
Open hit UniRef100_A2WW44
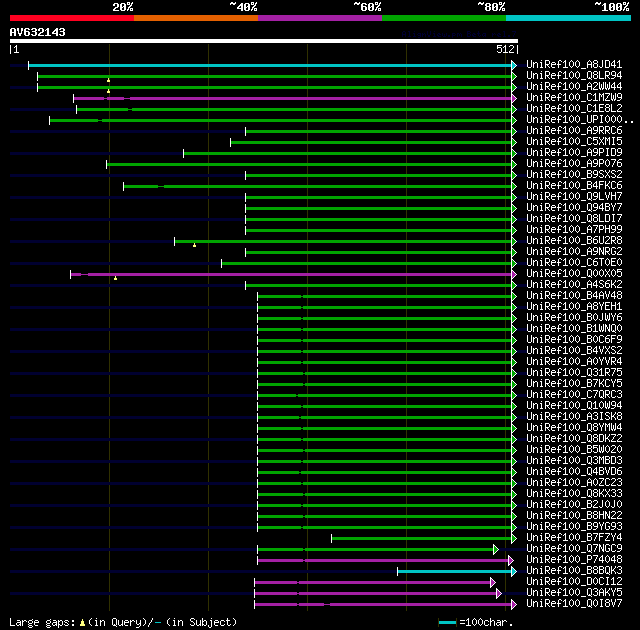(x=574, y=87)
